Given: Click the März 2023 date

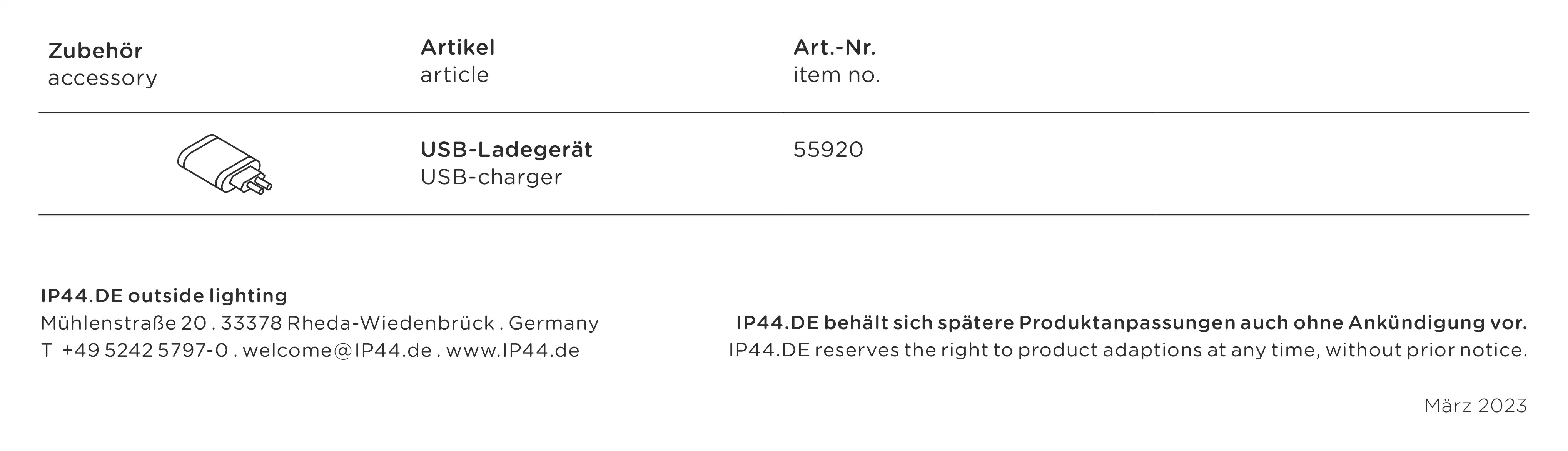Looking at the screenshot, I should [x=1475, y=406].
